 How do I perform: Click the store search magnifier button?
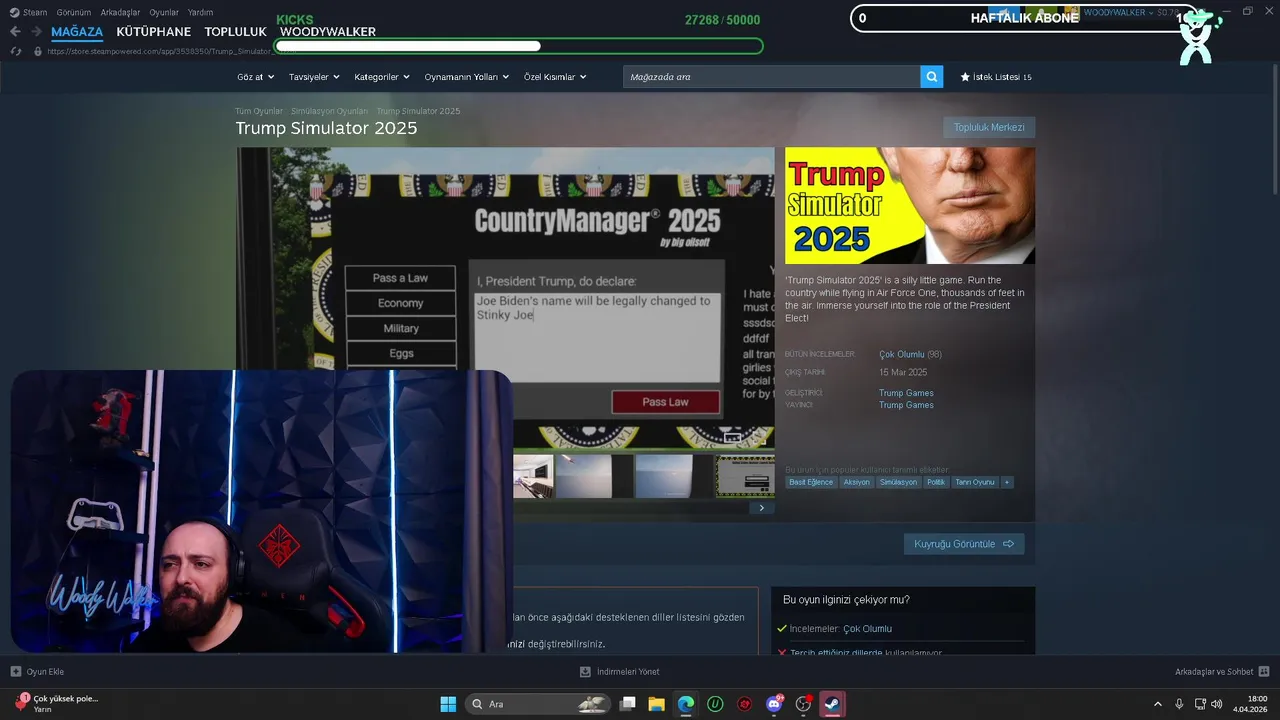[932, 77]
